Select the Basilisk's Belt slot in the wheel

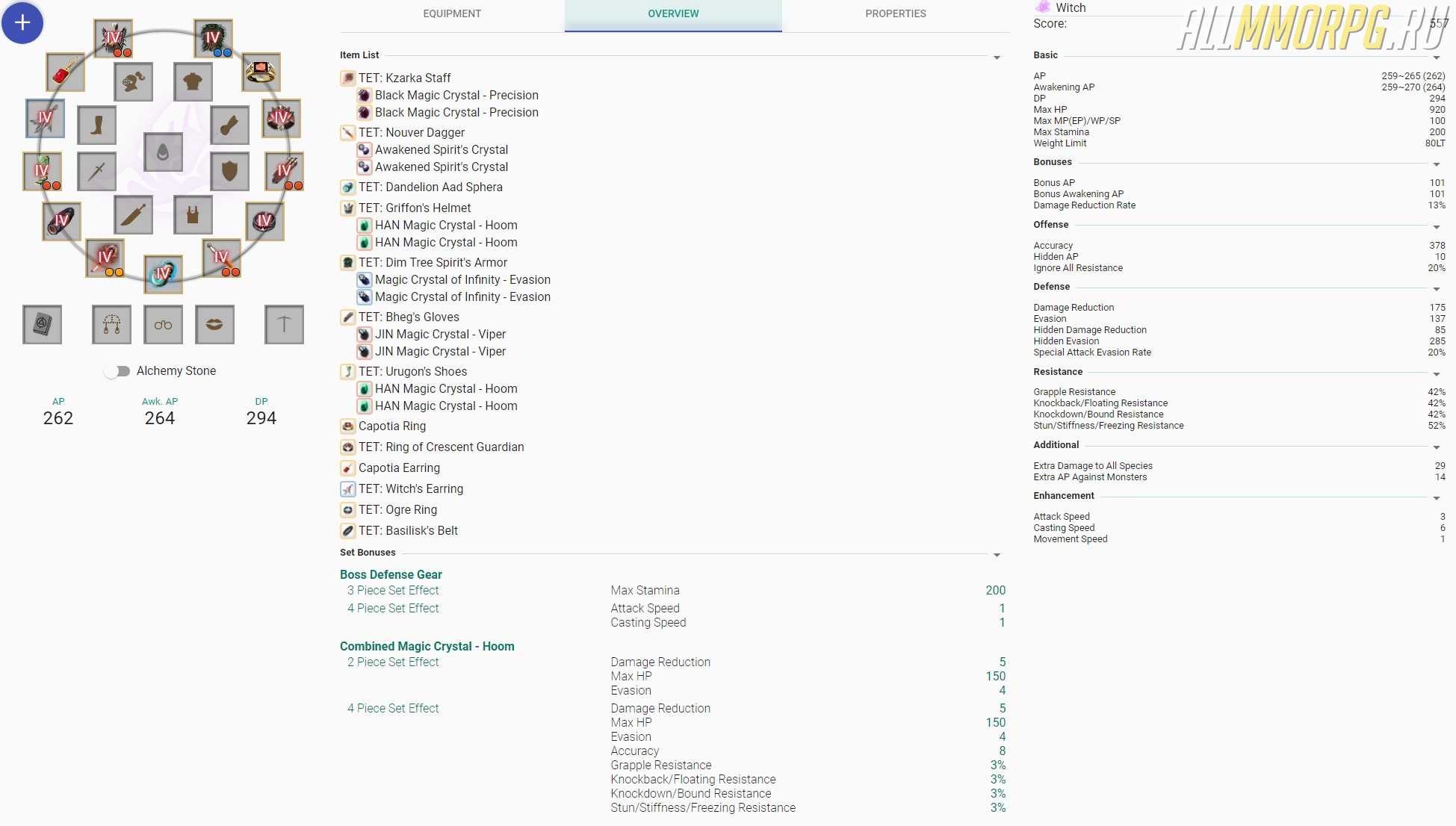coord(61,221)
